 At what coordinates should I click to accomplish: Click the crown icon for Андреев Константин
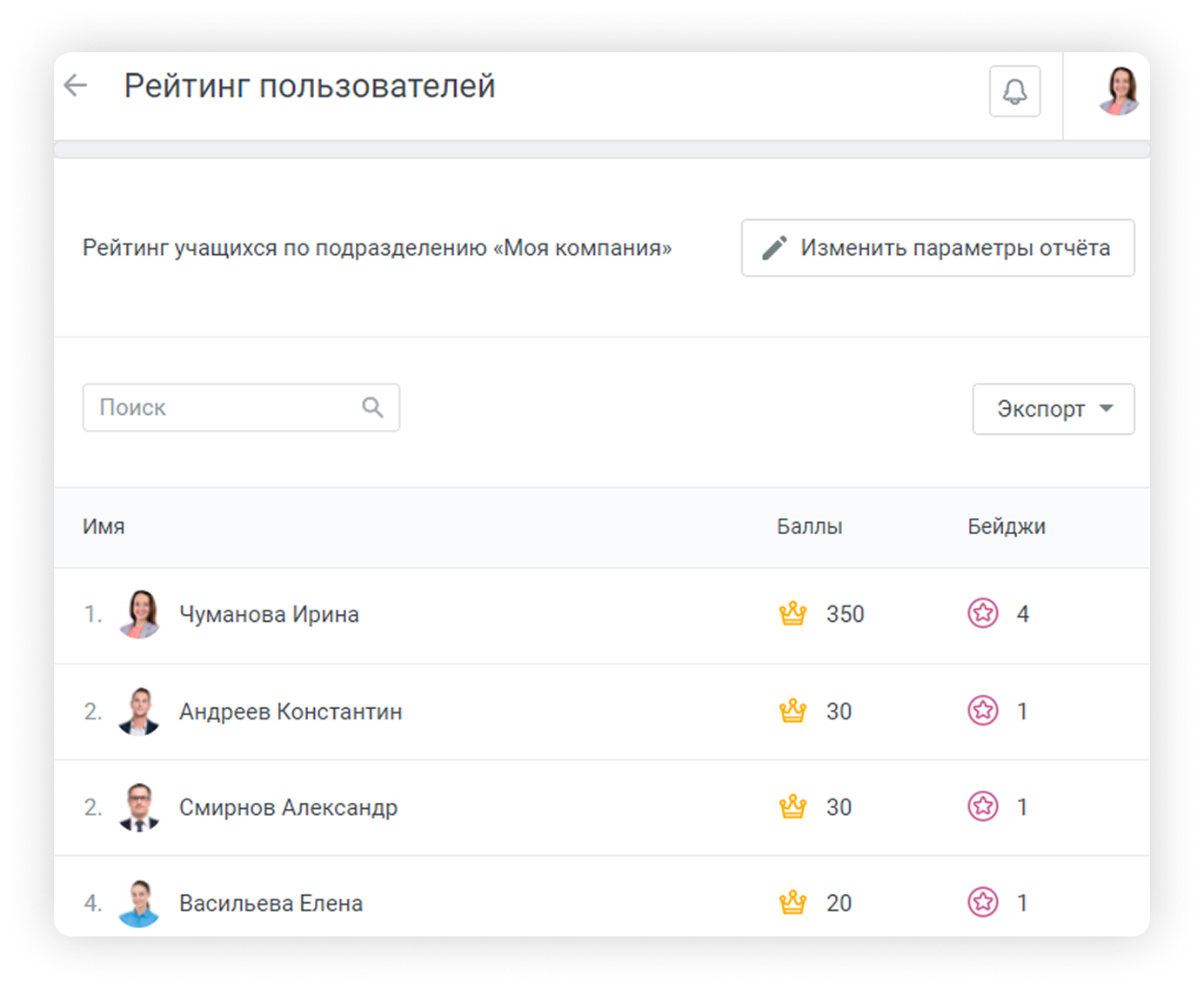coord(793,712)
